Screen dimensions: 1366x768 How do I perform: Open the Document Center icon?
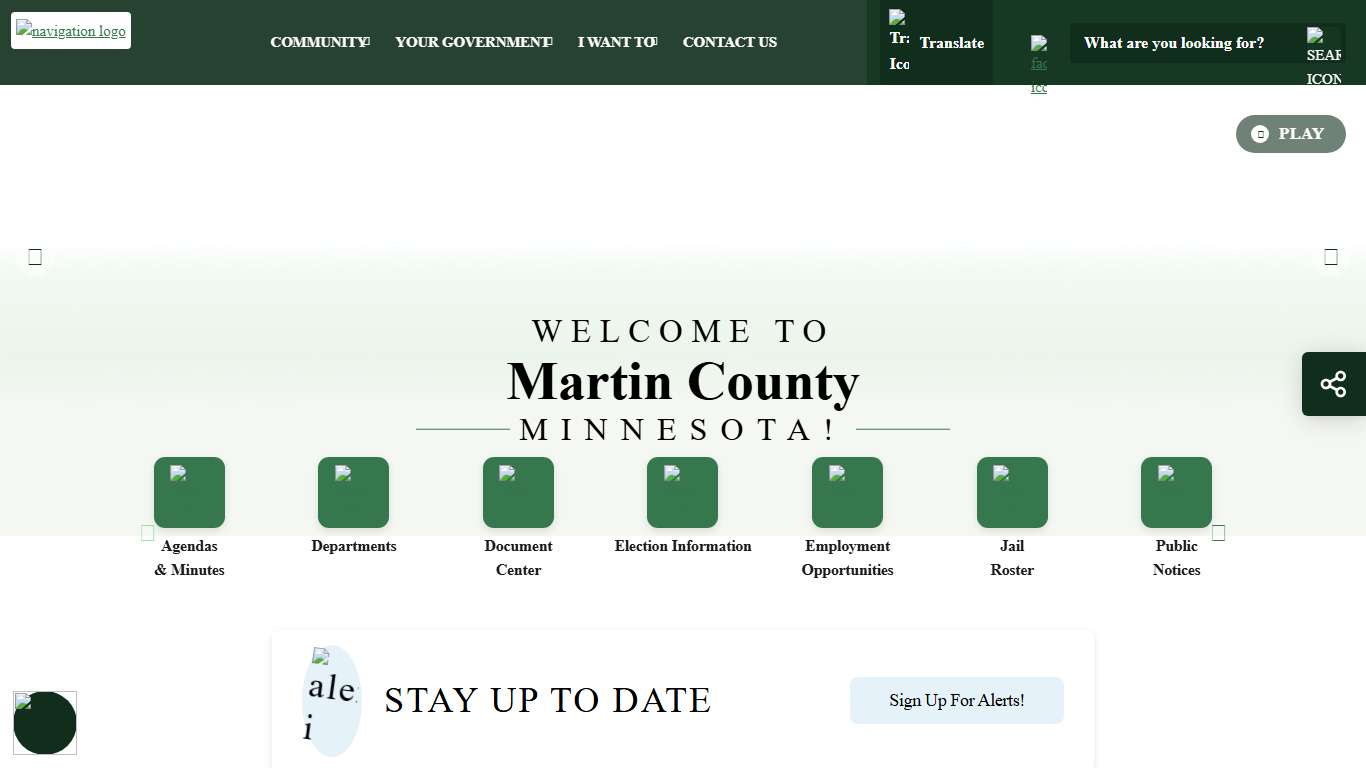518,492
